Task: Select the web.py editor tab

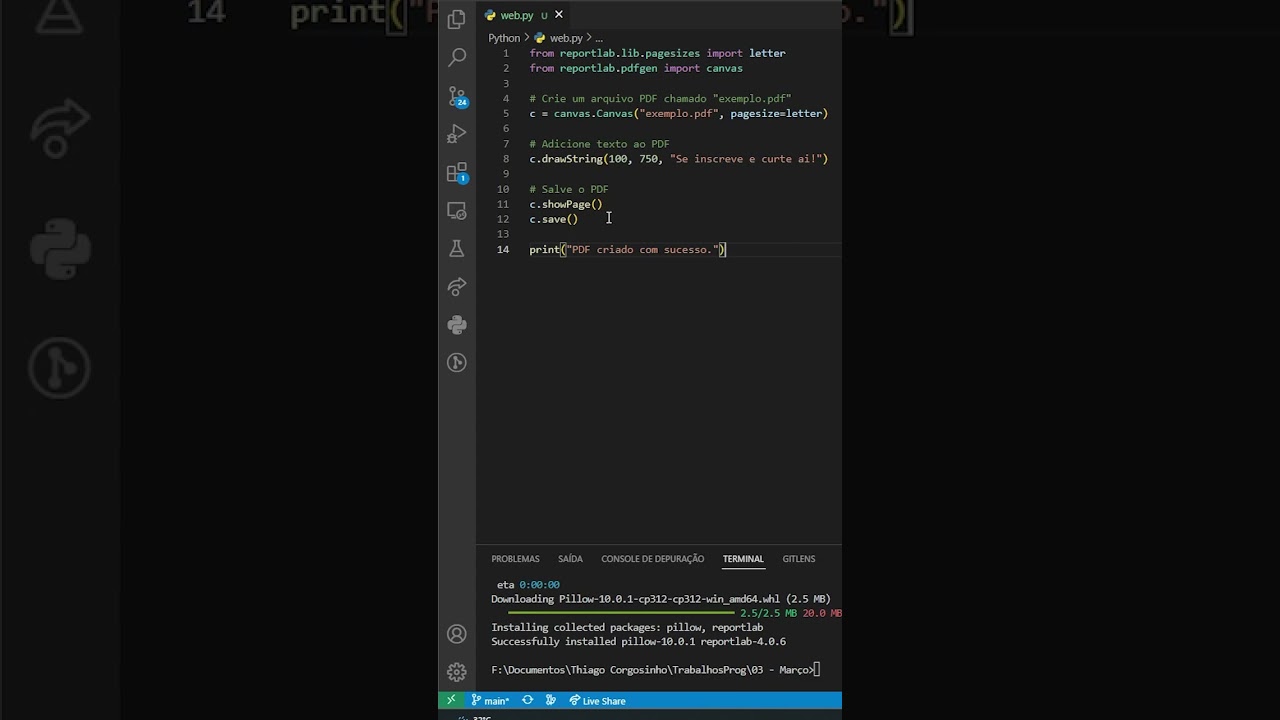Action: coord(525,15)
